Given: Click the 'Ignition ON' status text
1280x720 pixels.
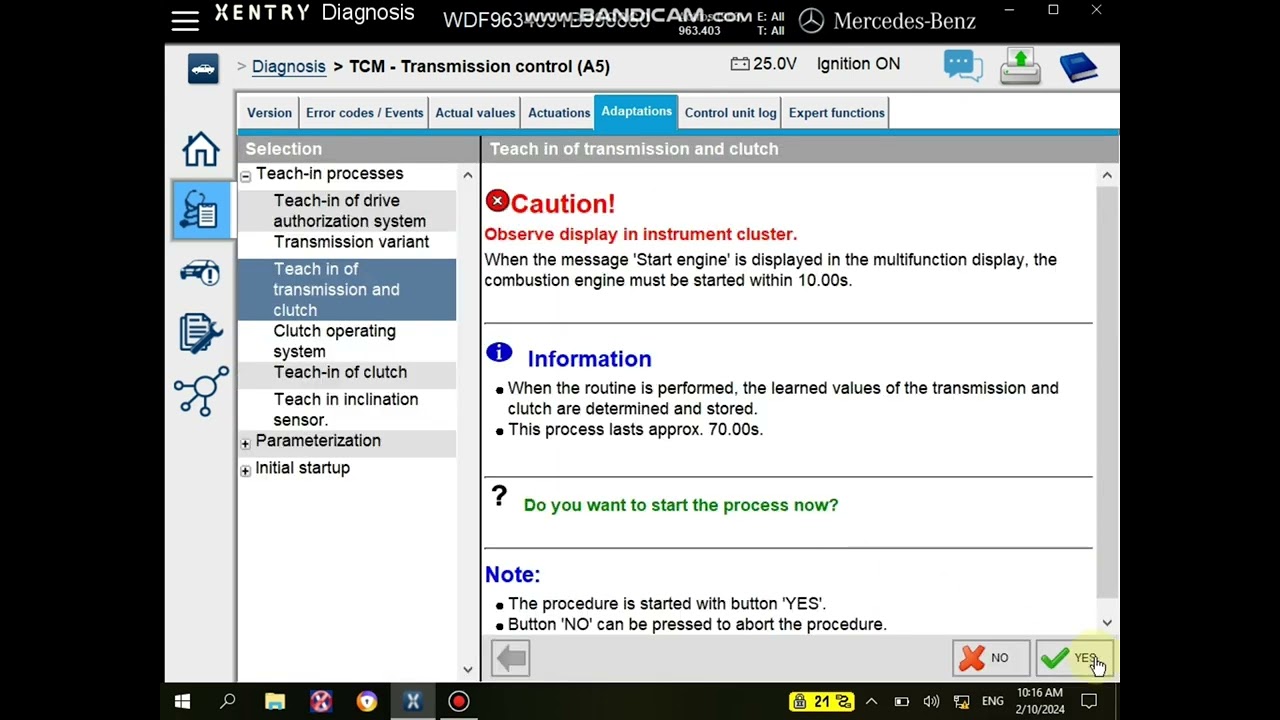Looking at the screenshot, I should coord(858,64).
